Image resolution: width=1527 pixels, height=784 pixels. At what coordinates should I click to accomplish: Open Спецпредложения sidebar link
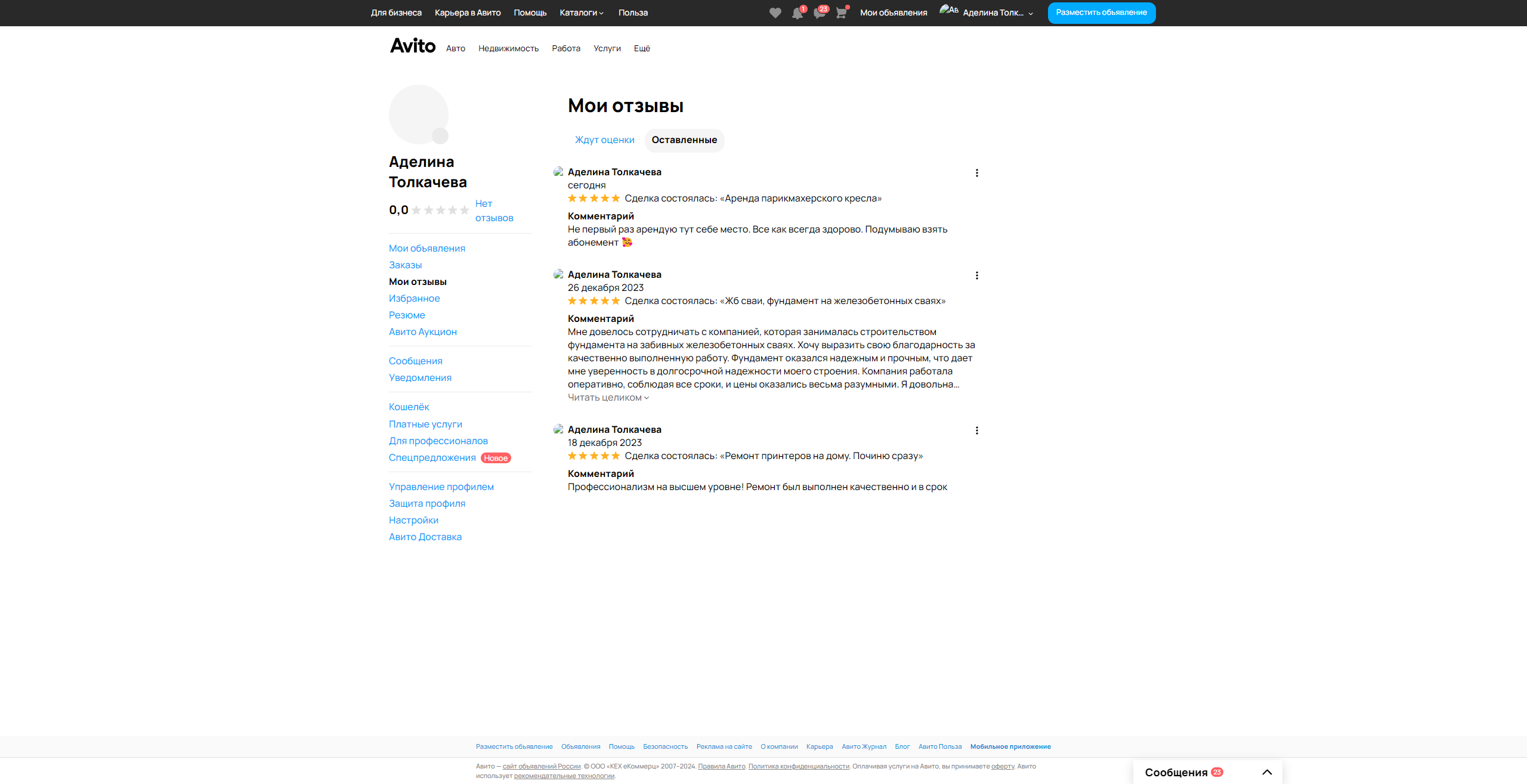(x=432, y=458)
